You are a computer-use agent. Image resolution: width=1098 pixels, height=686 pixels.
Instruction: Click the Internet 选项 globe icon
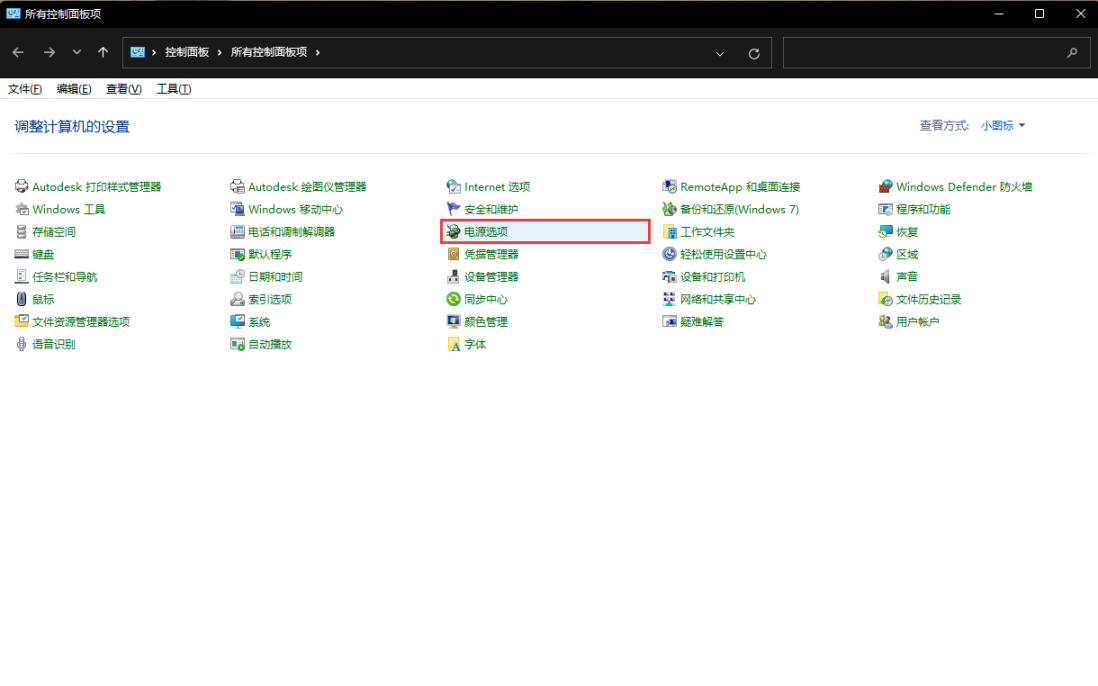pyautogui.click(x=454, y=187)
